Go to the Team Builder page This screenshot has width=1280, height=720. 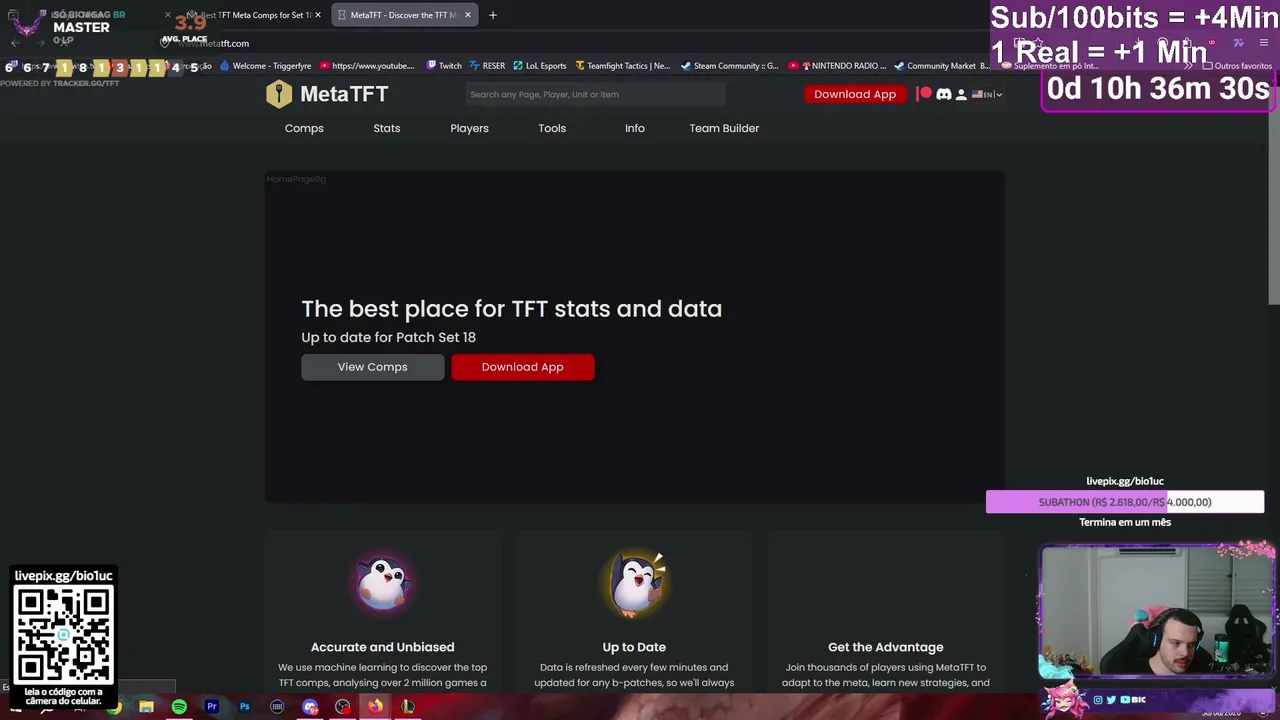tap(724, 128)
